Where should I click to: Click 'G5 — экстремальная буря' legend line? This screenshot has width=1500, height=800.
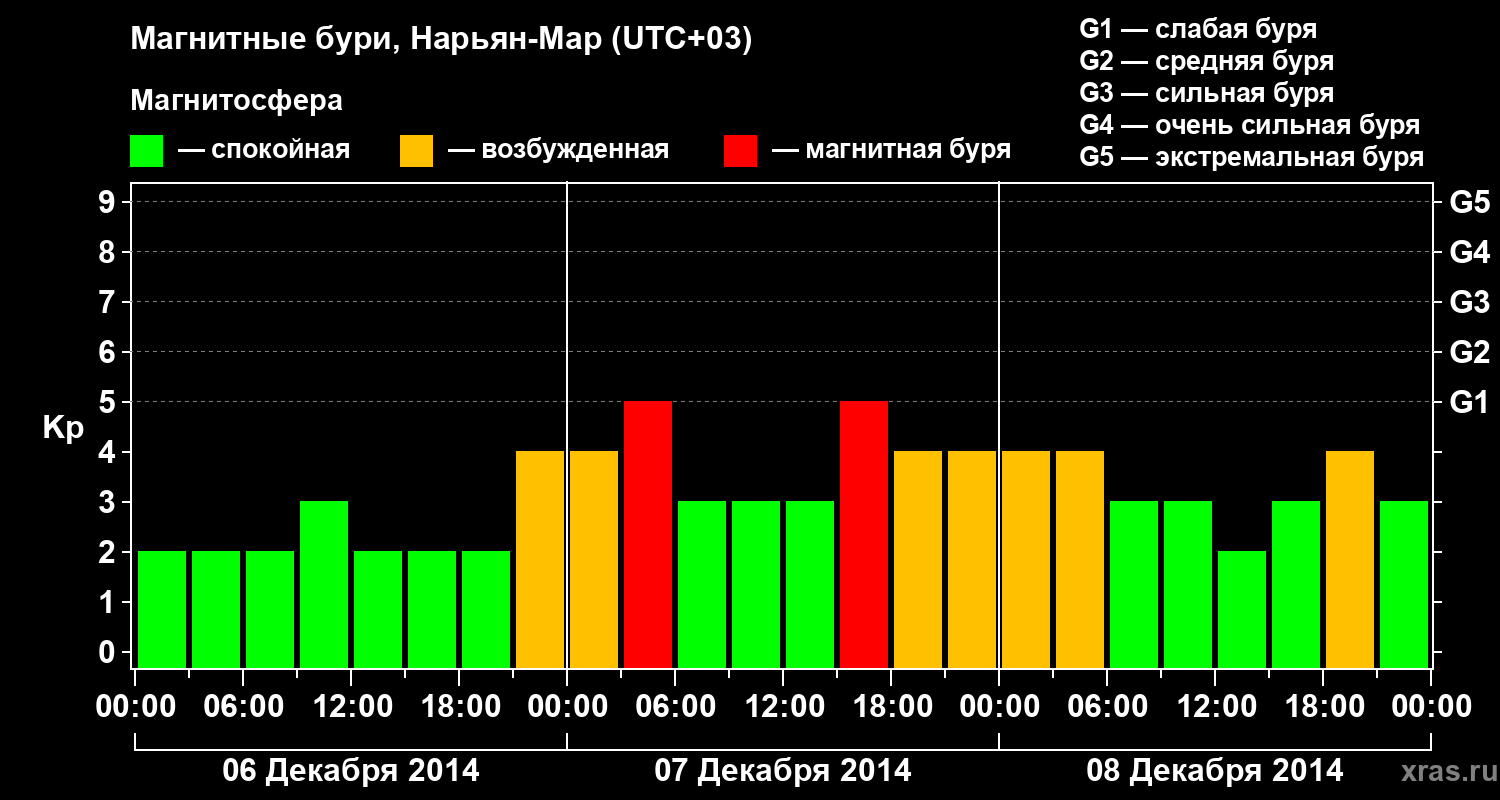[x=1252, y=157]
